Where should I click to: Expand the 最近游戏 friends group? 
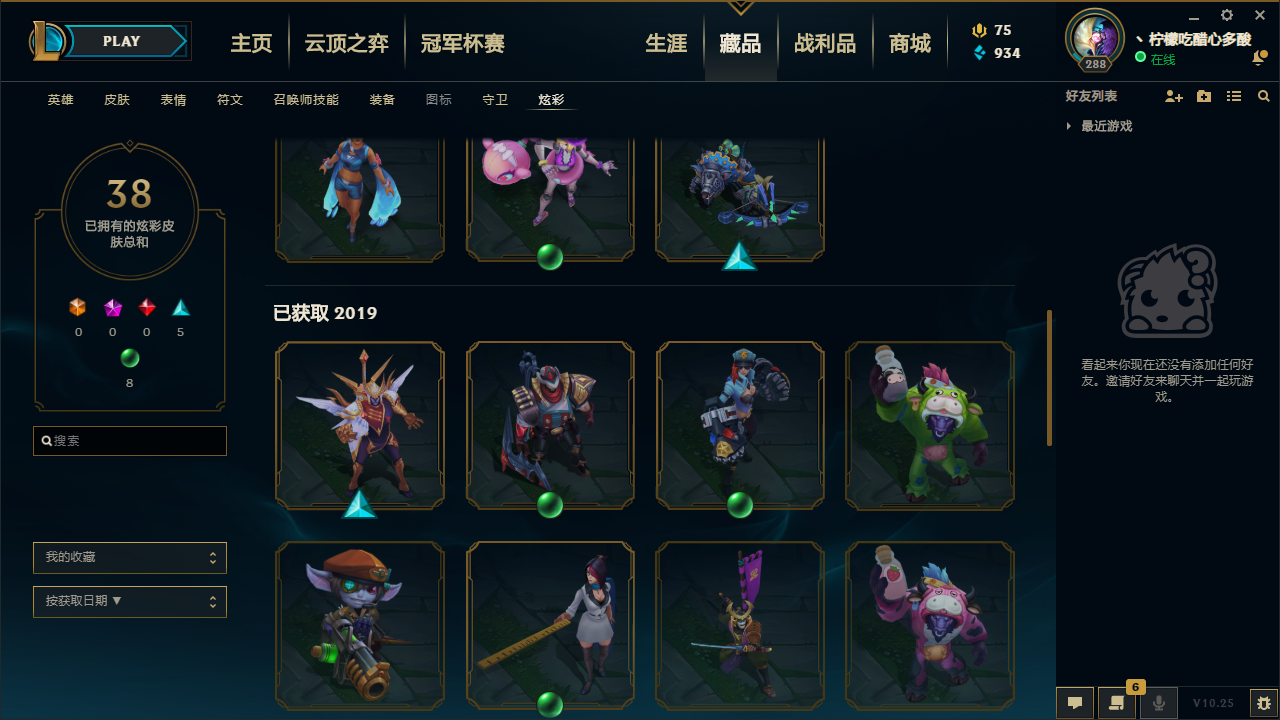pos(1099,126)
